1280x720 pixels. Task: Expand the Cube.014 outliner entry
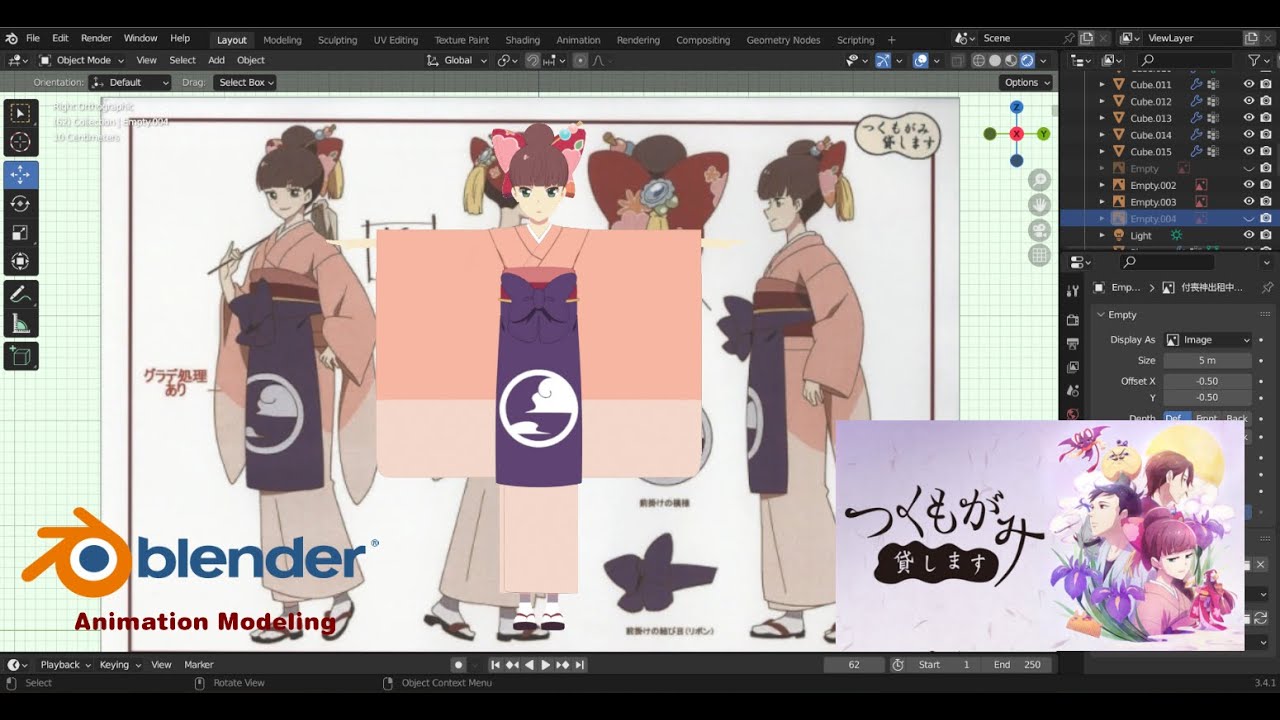[1102, 135]
